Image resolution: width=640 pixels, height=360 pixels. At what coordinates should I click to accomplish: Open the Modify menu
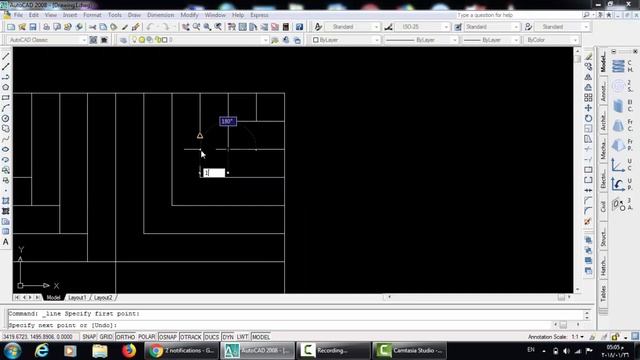coord(189,15)
